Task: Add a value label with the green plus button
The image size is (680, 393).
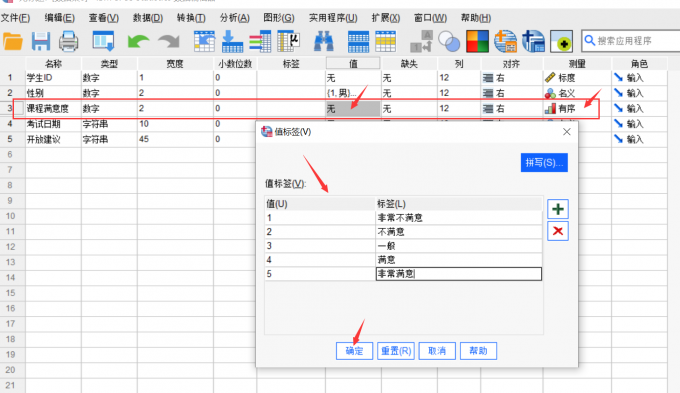Action: pyautogui.click(x=558, y=210)
